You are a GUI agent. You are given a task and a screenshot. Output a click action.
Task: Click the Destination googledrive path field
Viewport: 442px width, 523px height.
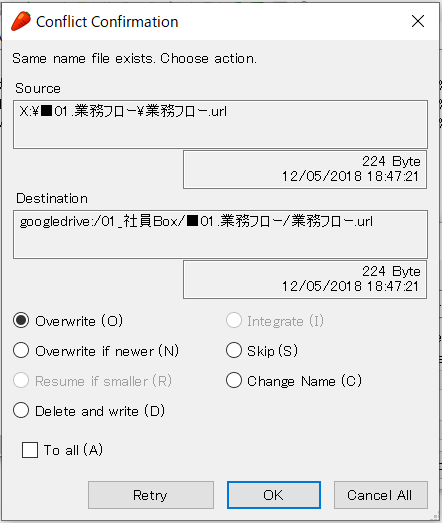[x=220, y=234]
